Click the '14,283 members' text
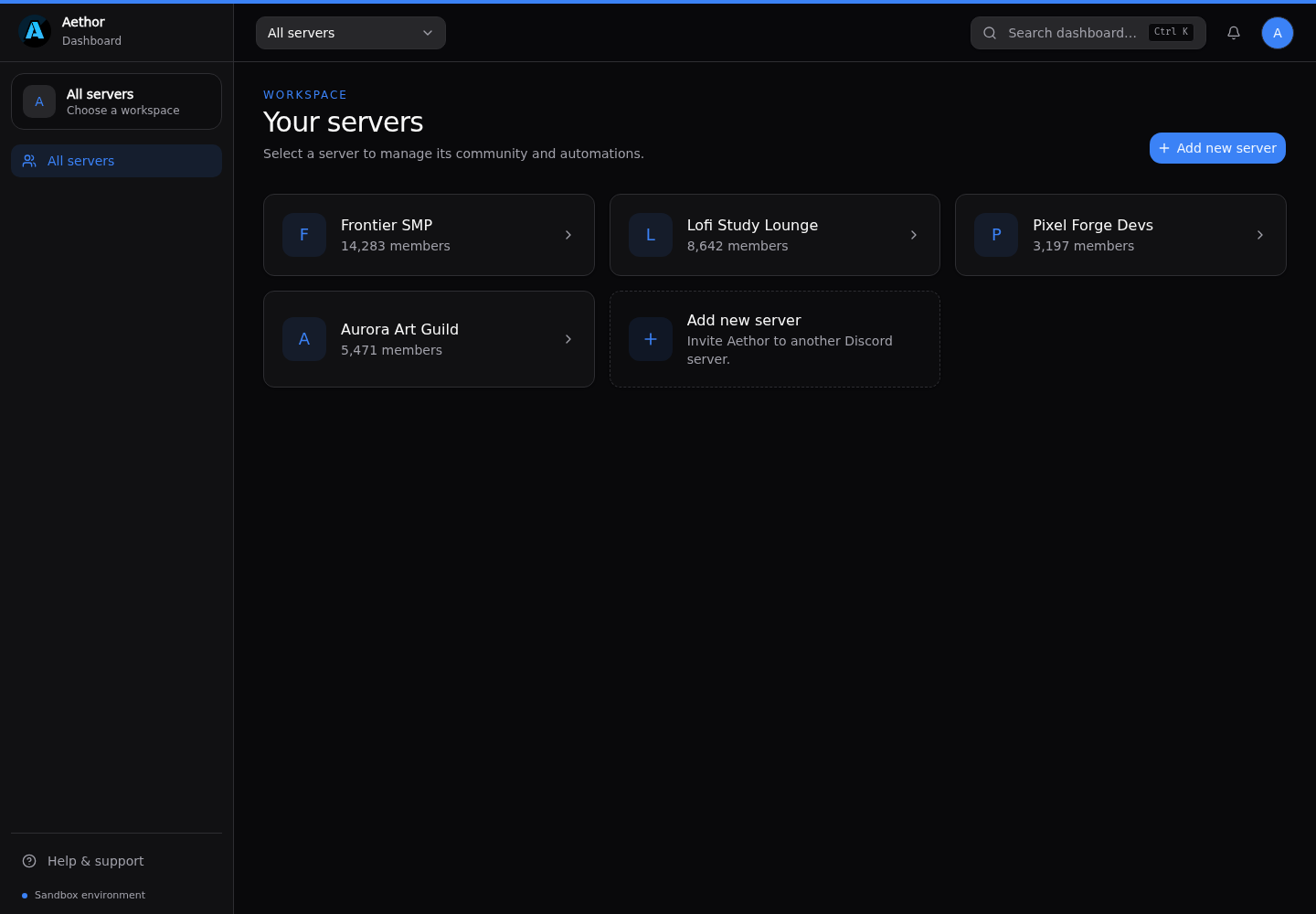The height and width of the screenshot is (914, 1316). tap(396, 246)
